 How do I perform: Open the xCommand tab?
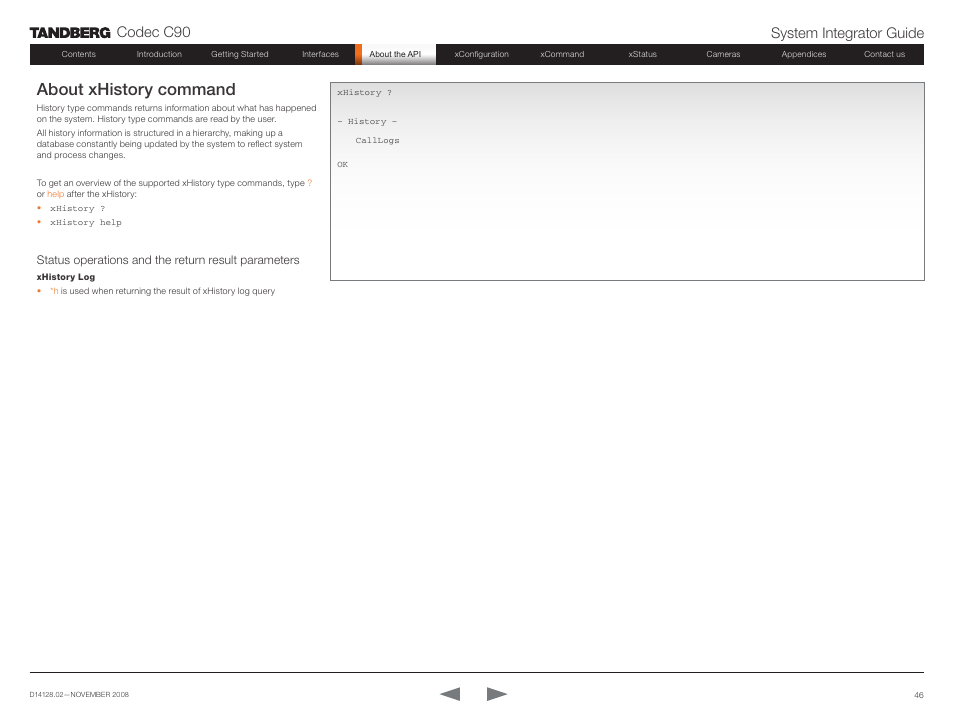[x=562, y=55]
